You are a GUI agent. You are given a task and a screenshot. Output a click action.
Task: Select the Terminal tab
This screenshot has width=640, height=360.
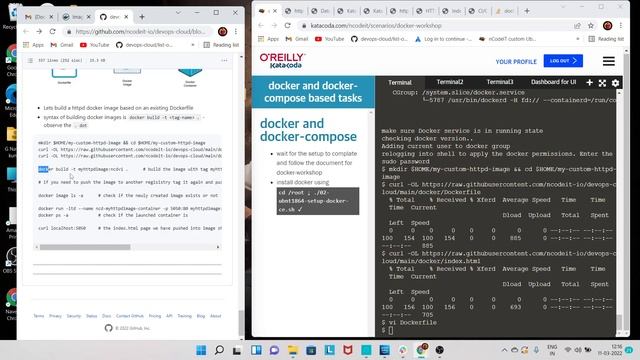[400, 82]
